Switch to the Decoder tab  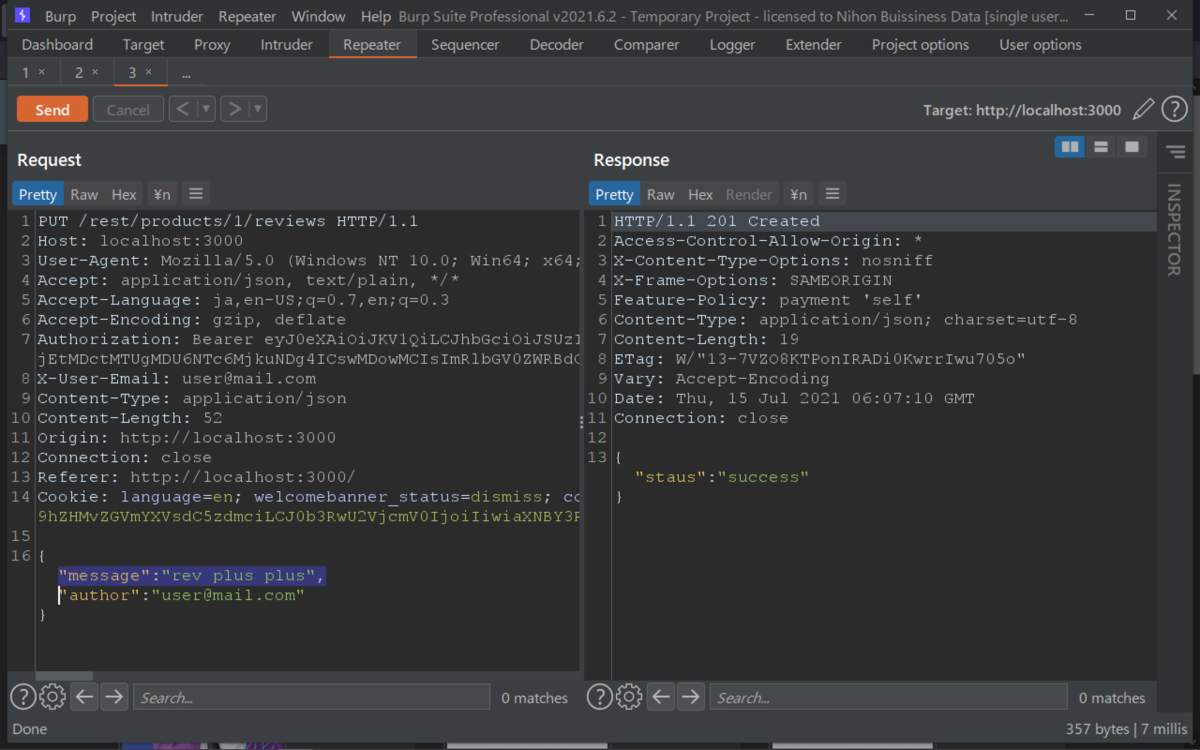[557, 44]
